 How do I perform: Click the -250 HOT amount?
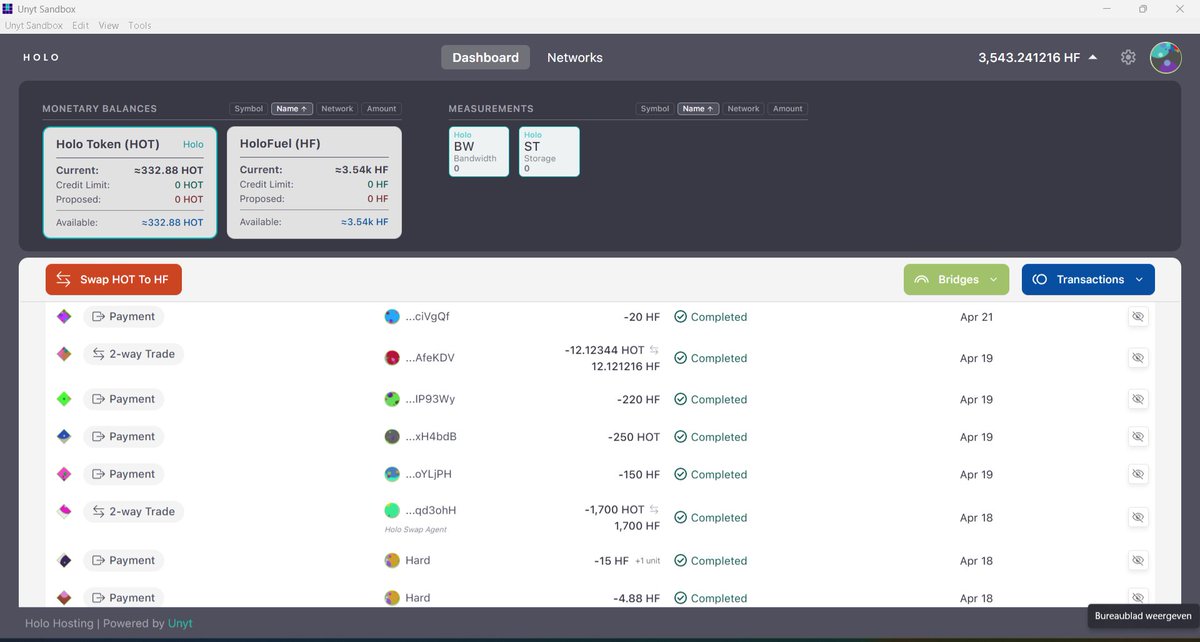tap(634, 437)
